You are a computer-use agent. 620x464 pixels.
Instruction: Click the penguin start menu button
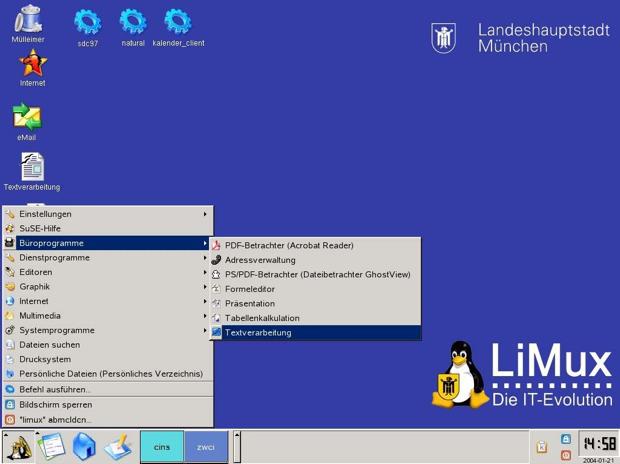point(19,447)
